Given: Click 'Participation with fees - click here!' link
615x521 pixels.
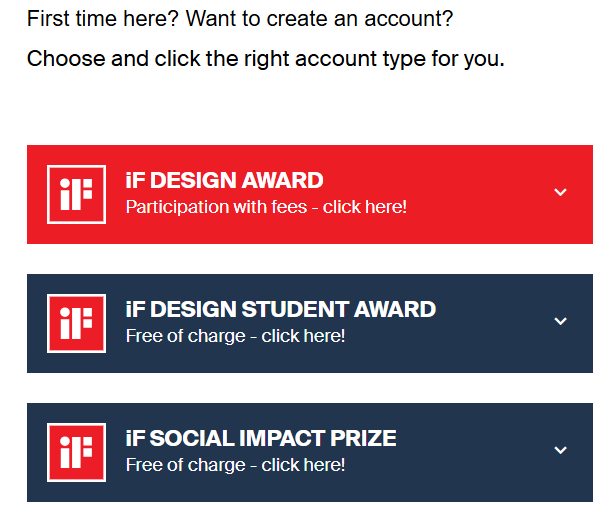Looking at the screenshot, I should pyautogui.click(x=266, y=207).
